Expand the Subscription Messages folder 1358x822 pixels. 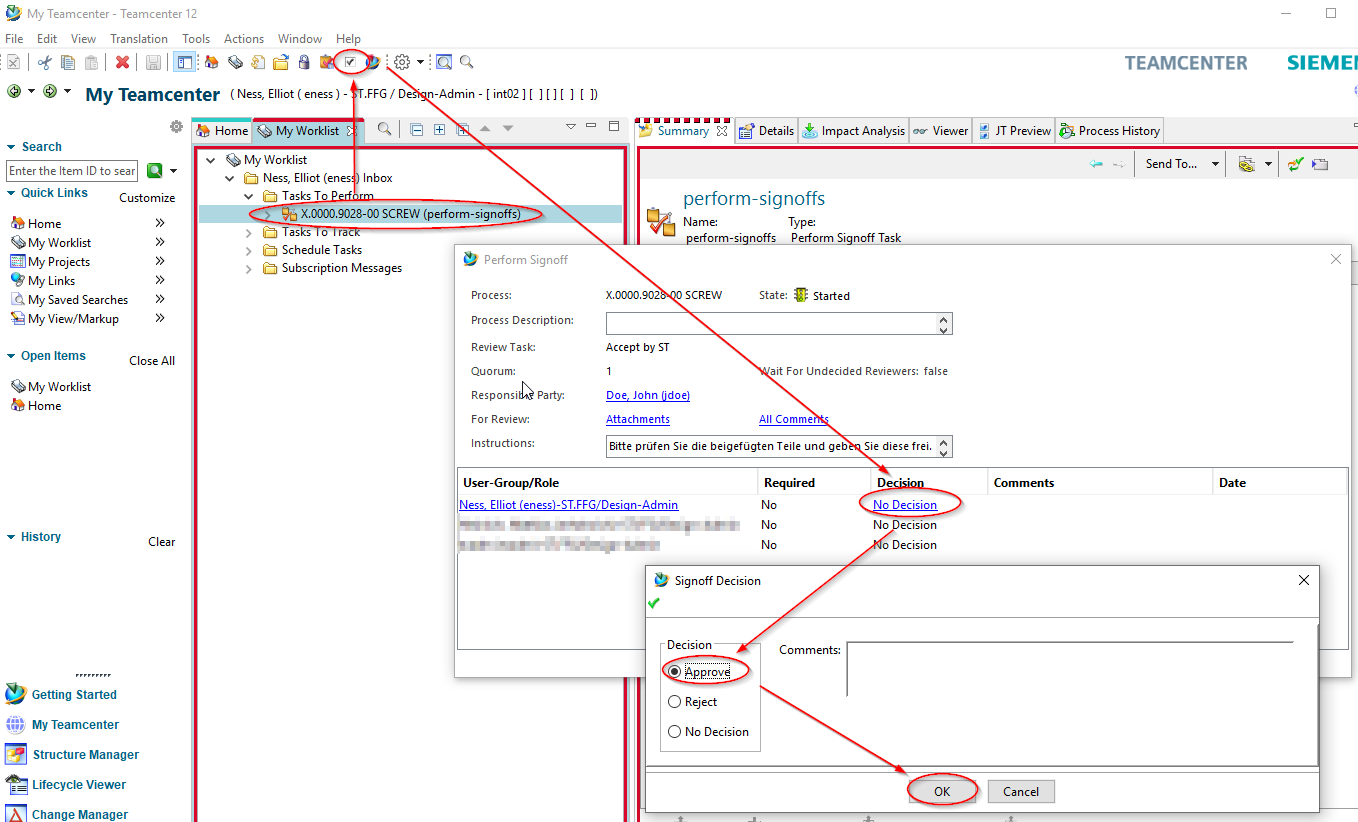pos(249,268)
